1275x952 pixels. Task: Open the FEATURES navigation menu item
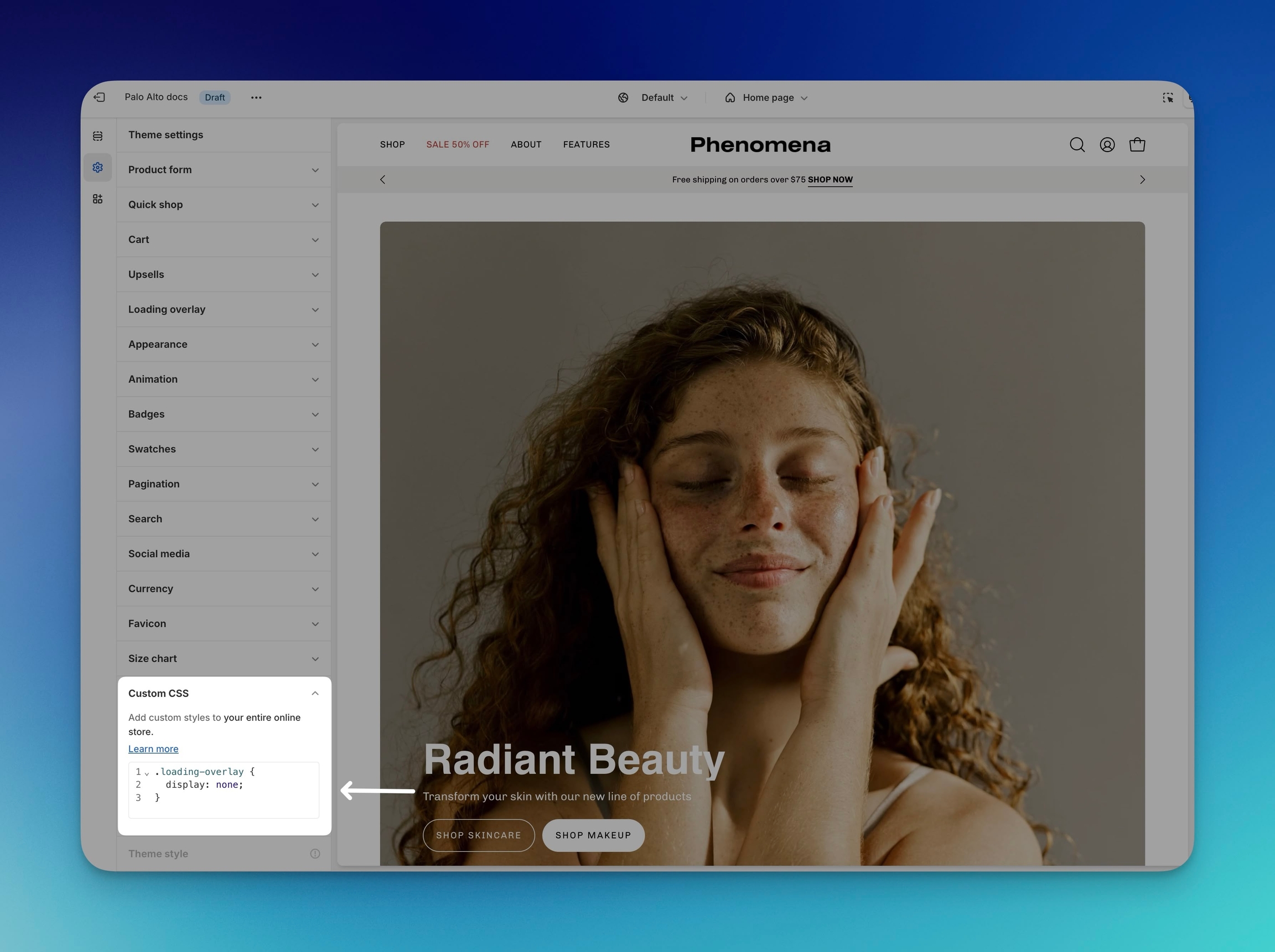(x=586, y=144)
